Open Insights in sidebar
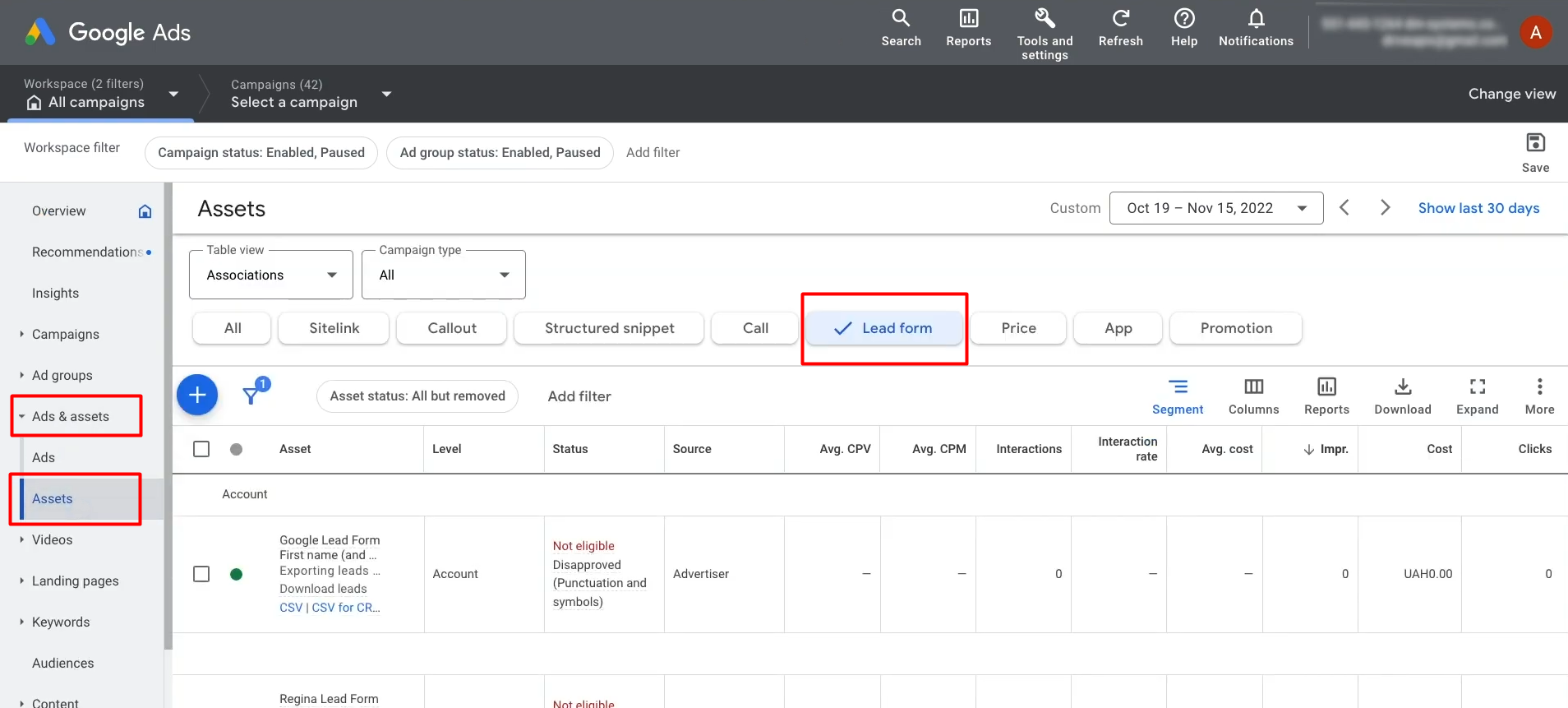 55,294
